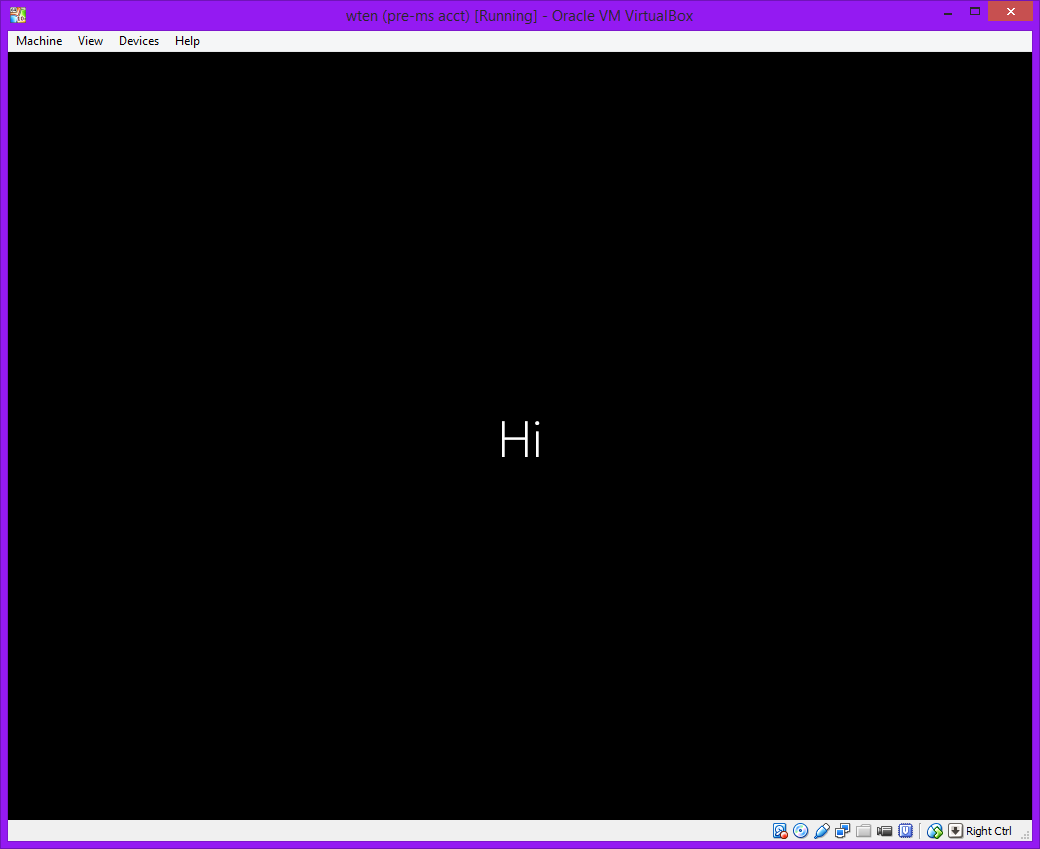Open the View menu
The height and width of the screenshot is (849, 1040).
pos(90,41)
